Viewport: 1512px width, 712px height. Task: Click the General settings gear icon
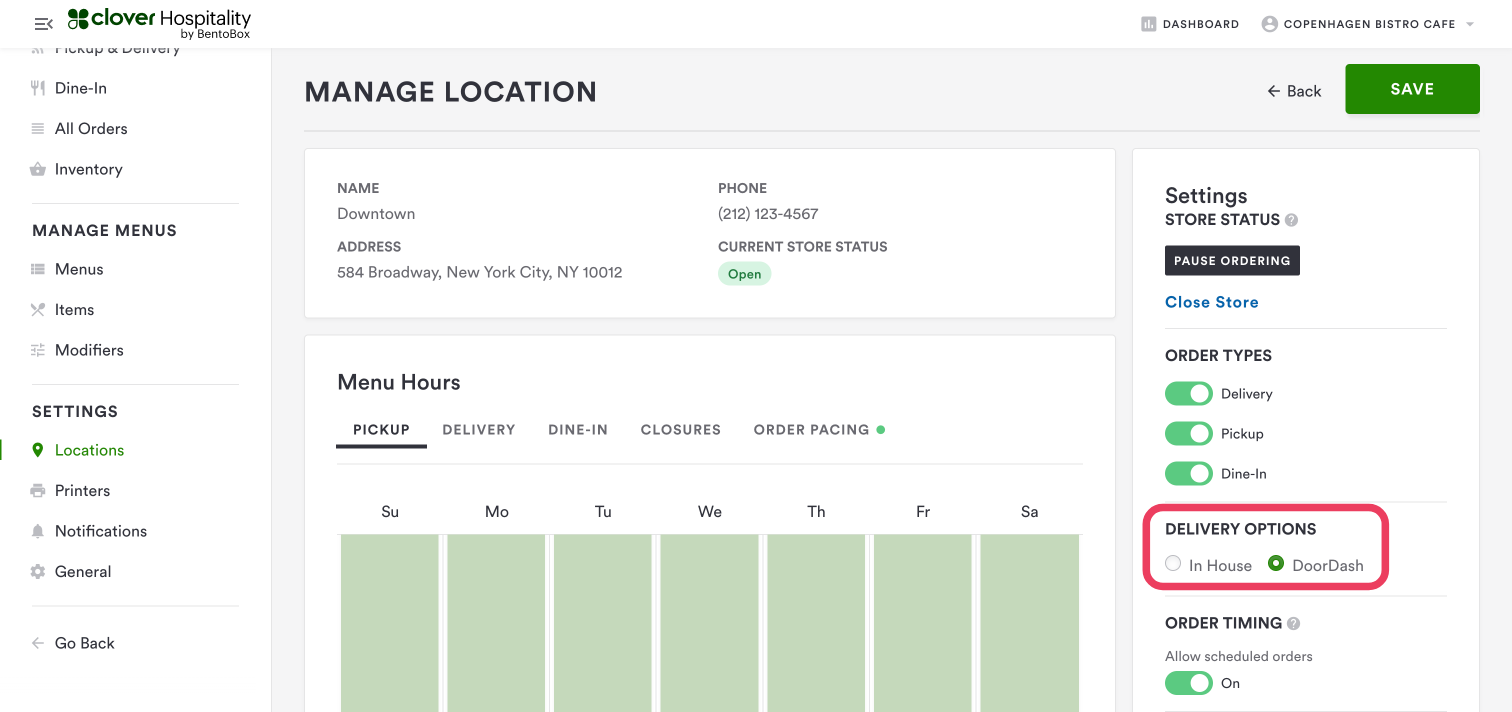click(38, 572)
